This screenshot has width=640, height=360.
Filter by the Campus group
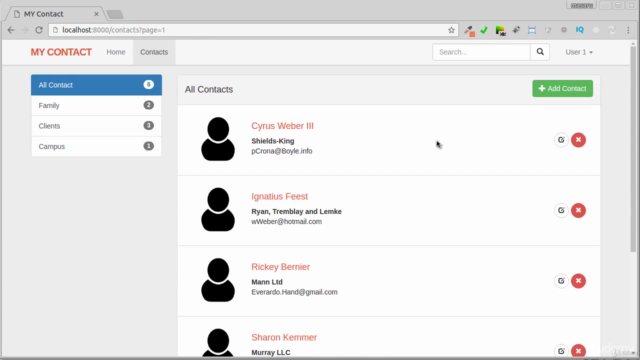(96, 146)
